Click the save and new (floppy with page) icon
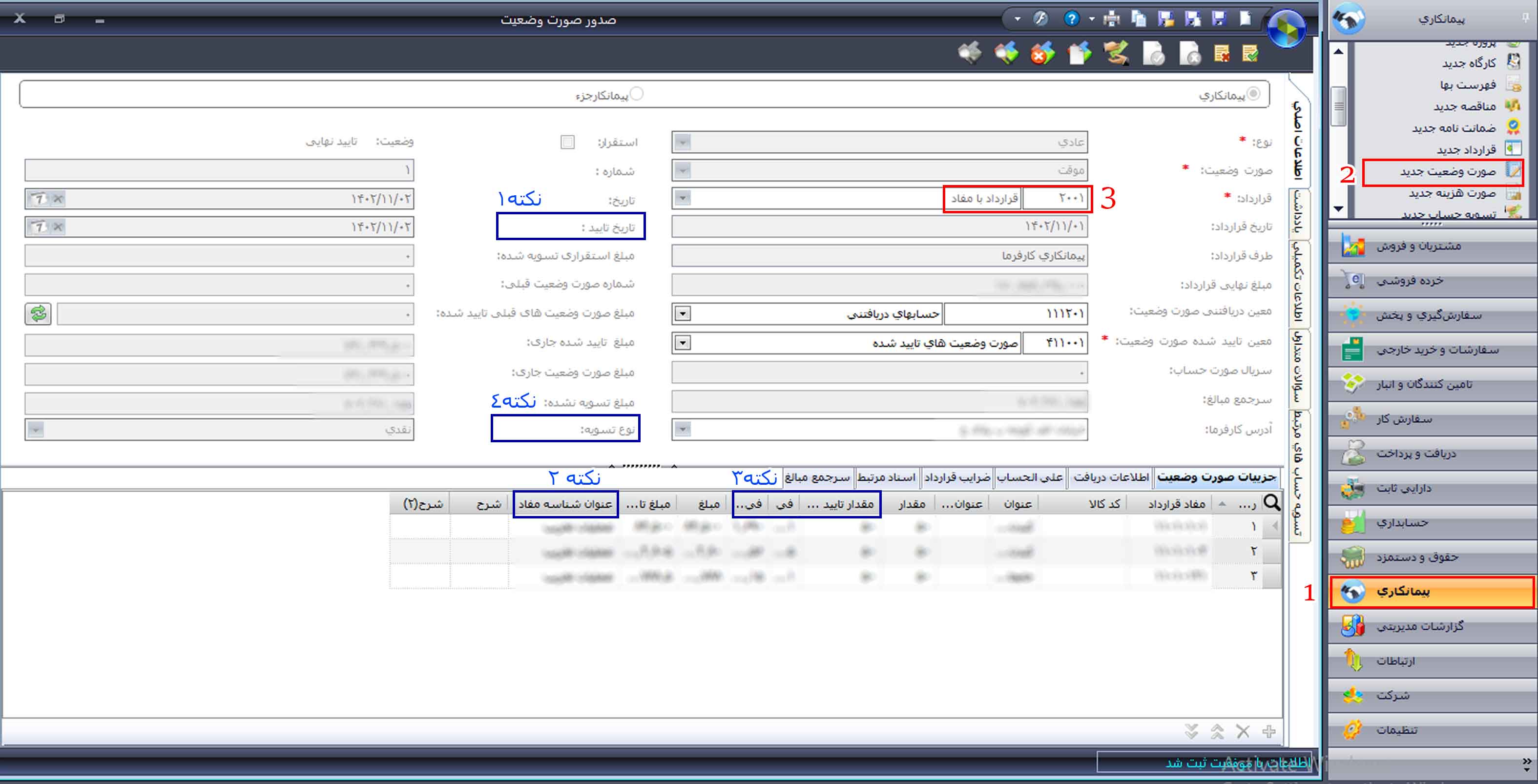Viewport: 1538px width, 784px height. tap(1193, 19)
